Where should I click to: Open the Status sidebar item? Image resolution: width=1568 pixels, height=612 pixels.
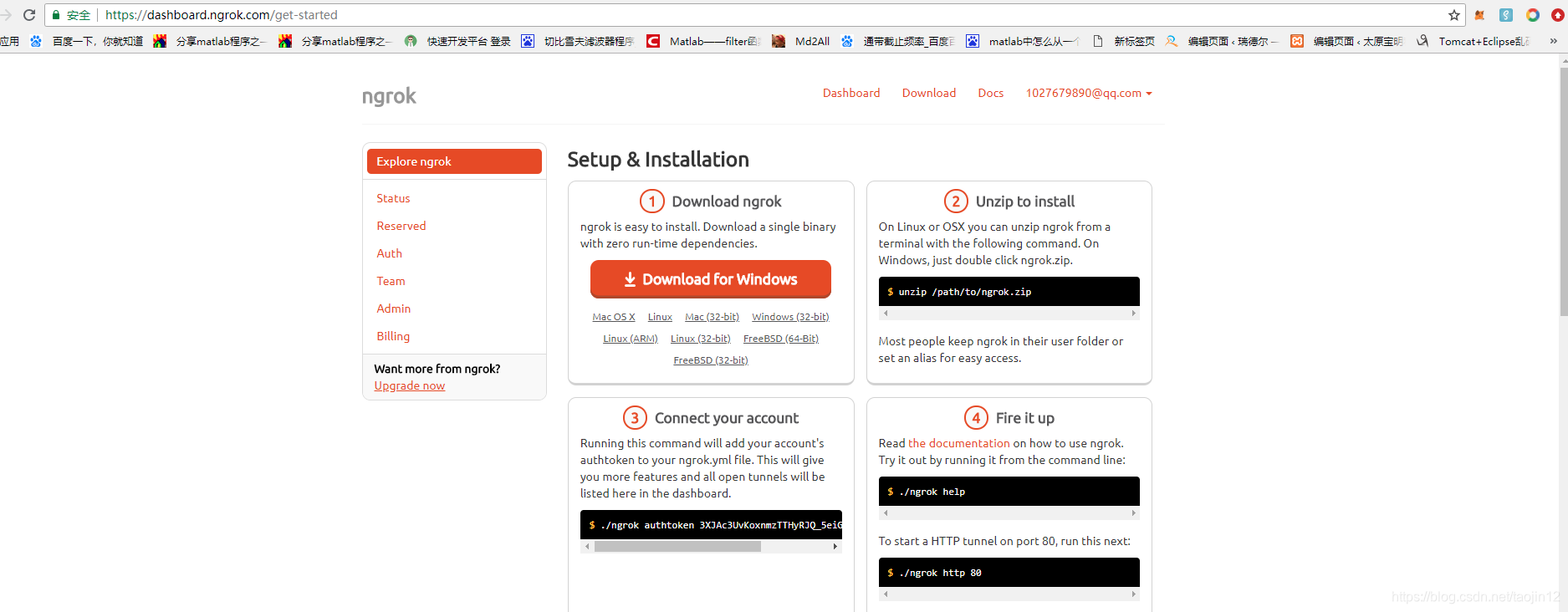(393, 198)
